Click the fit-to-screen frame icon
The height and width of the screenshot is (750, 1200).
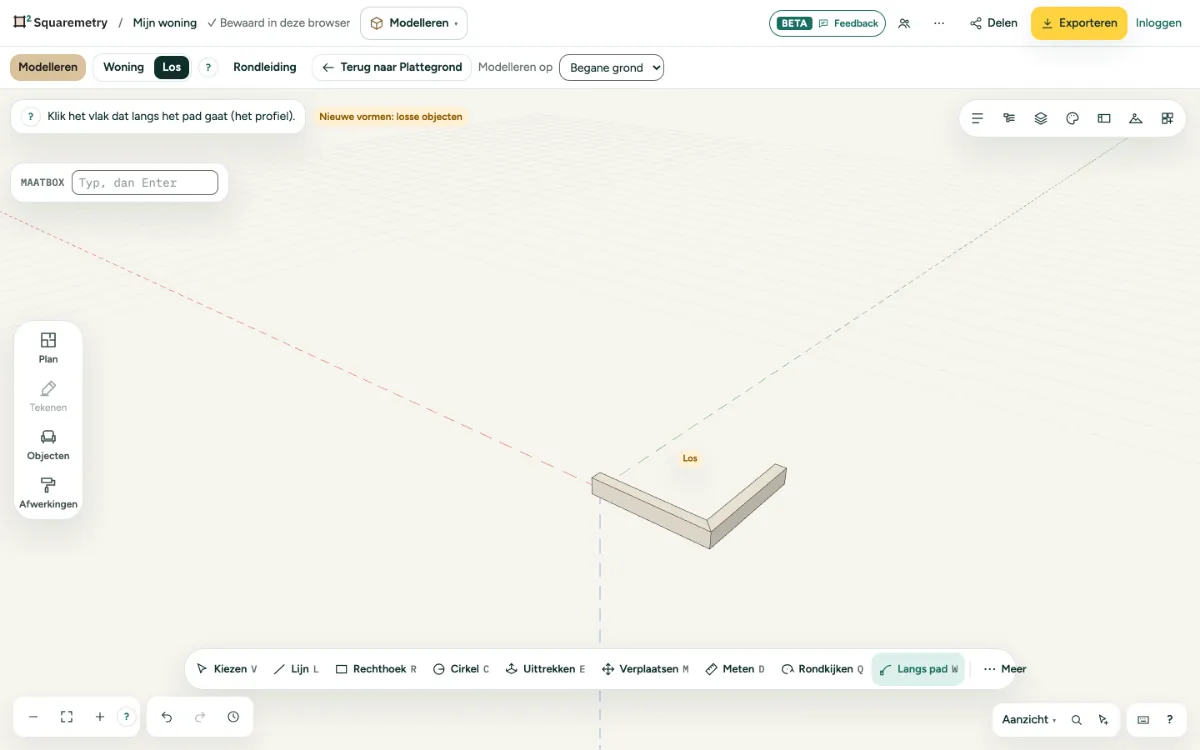coord(67,717)
